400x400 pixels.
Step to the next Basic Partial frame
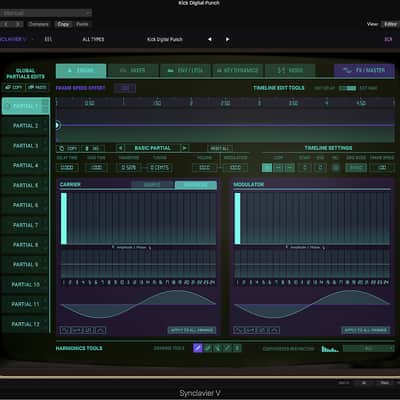pos(185,148)
